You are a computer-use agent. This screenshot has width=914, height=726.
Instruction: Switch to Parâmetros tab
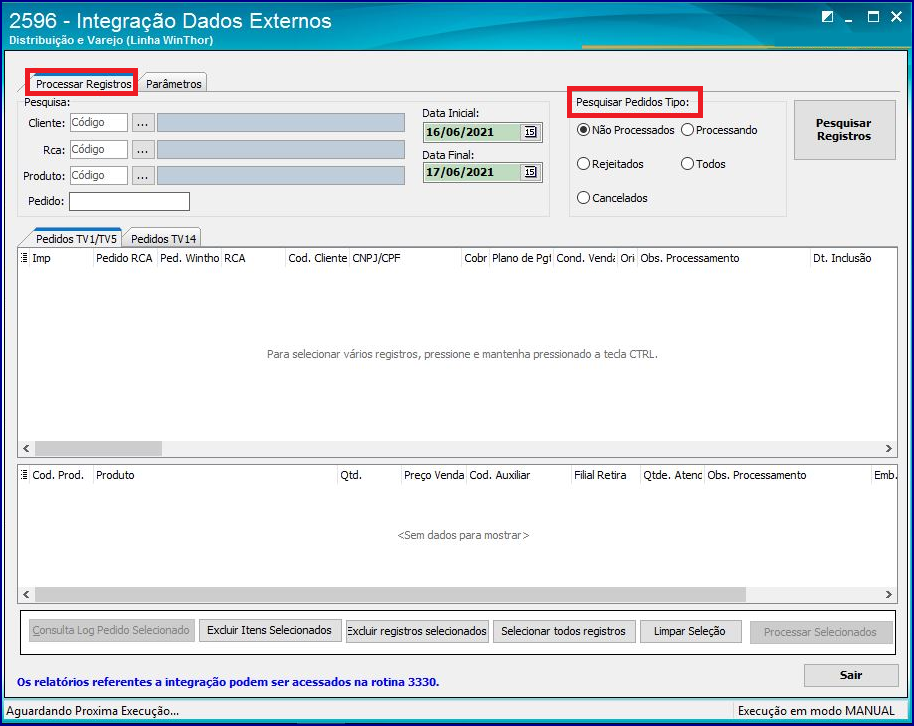174,83
